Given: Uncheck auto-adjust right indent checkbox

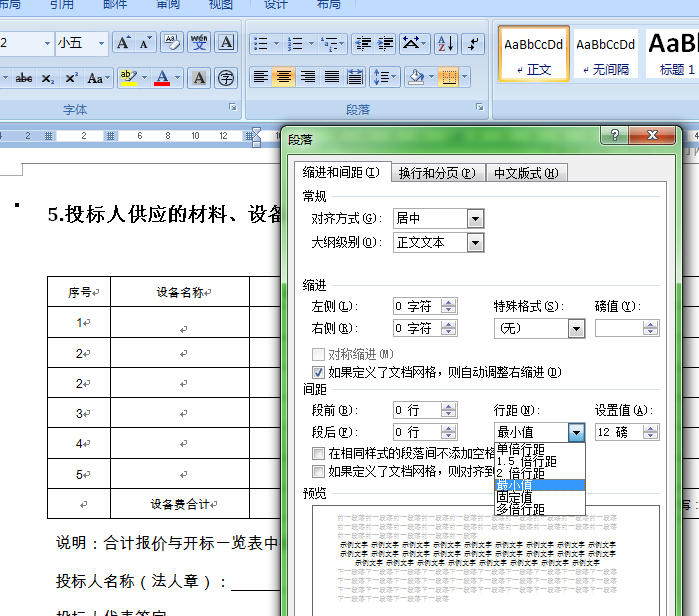Looking at the screenshot, I should (318, 372).
